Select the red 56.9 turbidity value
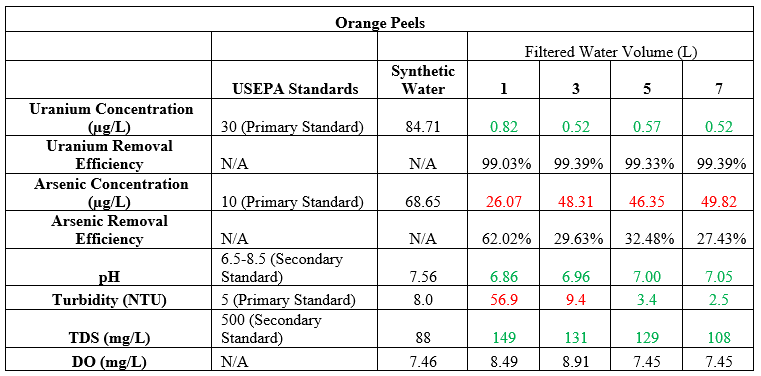 [504, 300]
